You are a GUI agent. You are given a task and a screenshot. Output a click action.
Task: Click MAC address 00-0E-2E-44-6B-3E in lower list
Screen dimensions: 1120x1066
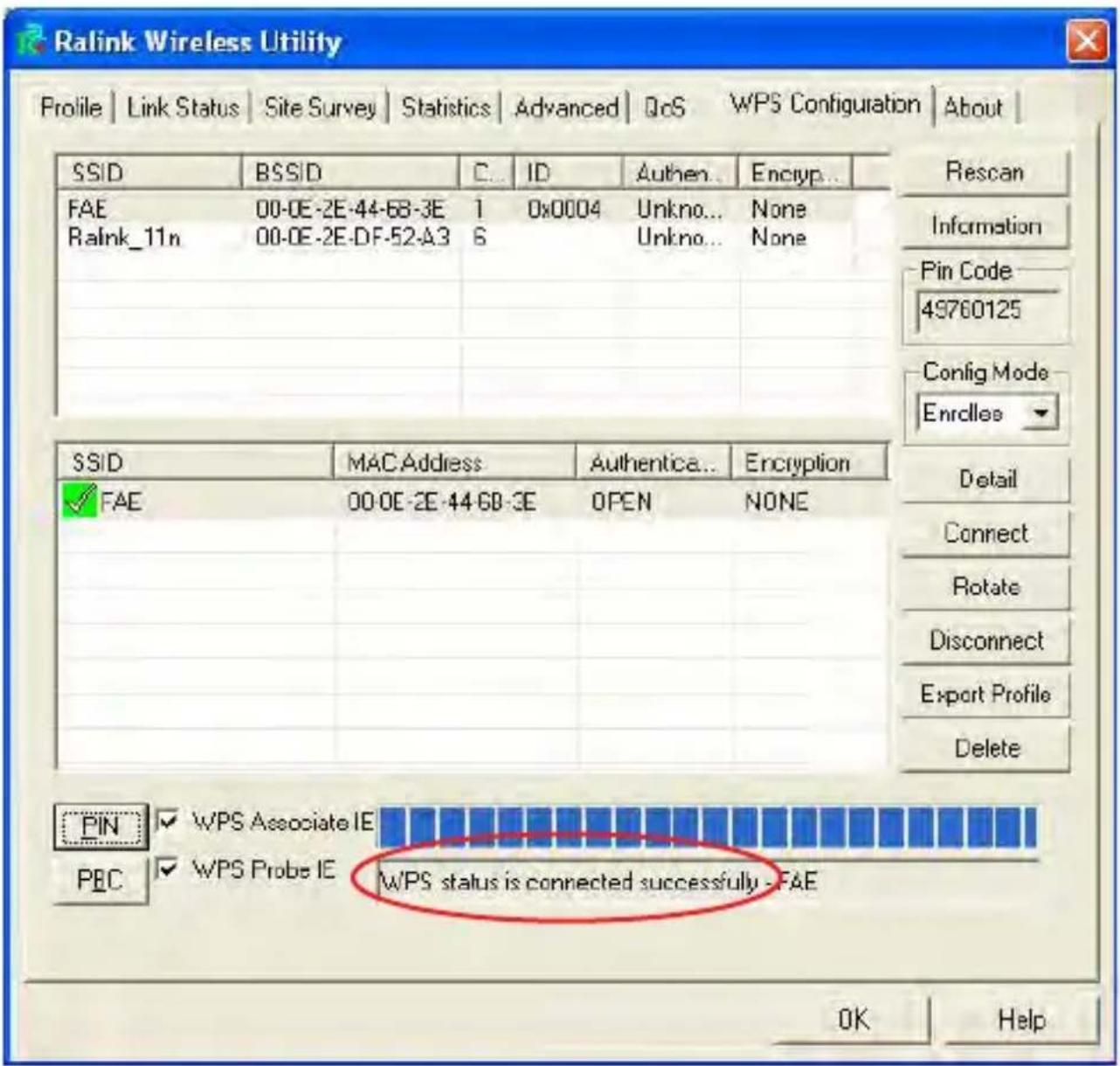click(x=441, y=502)
